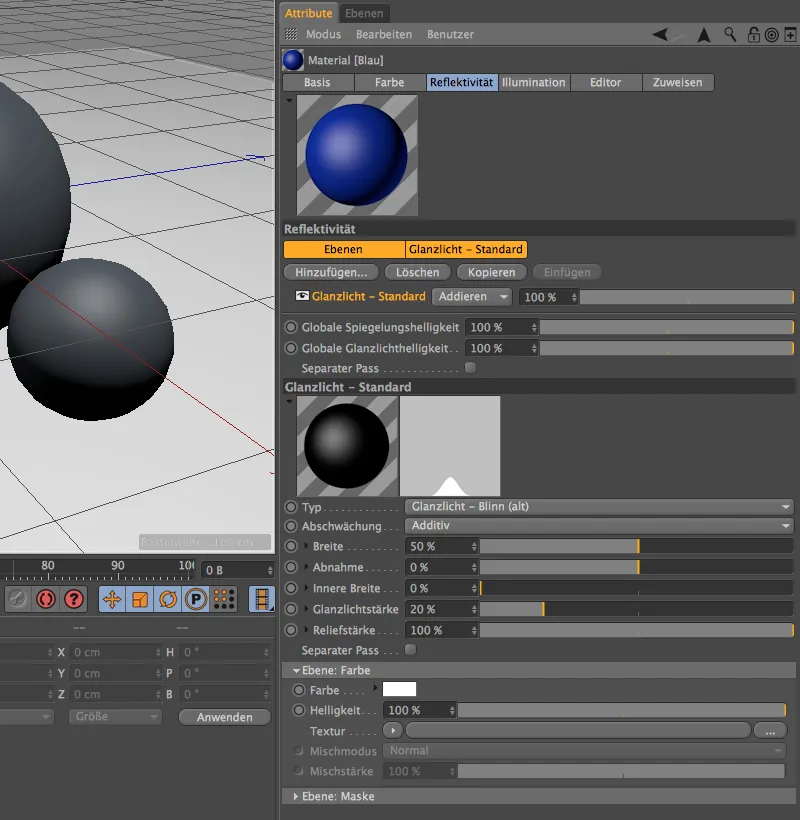800x820 pixels.
Task: Click the black Glanzlicht preview sphere thumbnail
Action: click(347, 446)
